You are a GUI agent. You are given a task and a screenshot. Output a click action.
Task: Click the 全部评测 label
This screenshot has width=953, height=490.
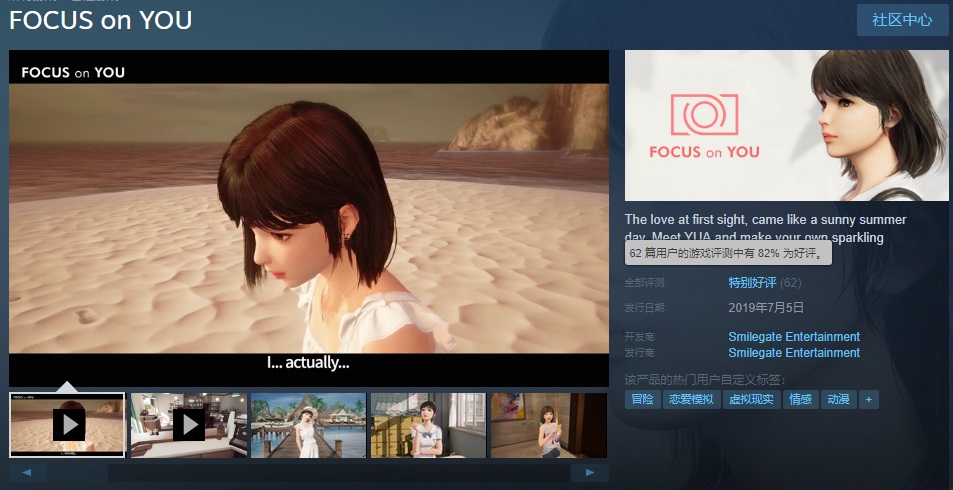pos(646,283)
